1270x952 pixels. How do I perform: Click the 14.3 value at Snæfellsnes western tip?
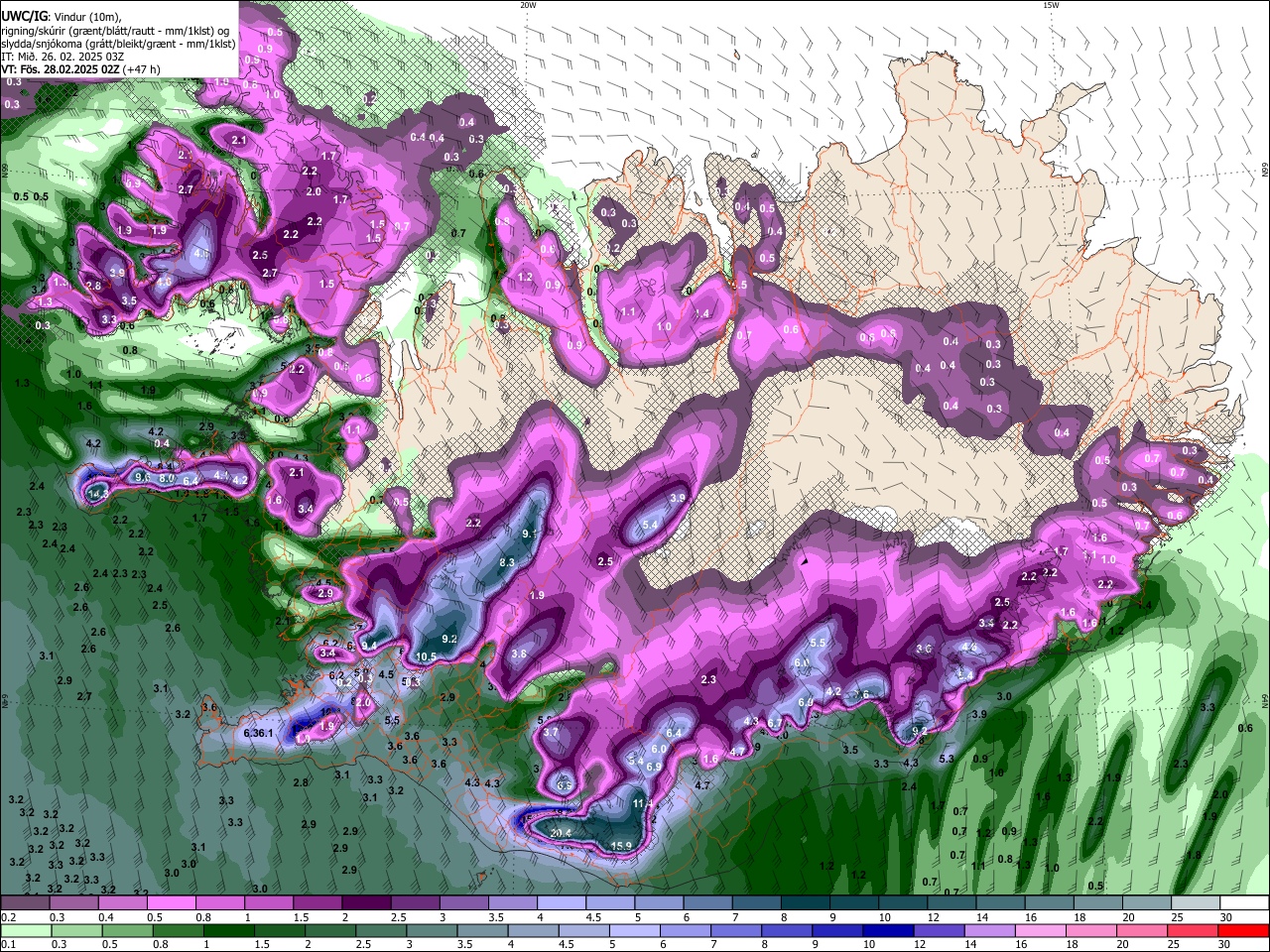(x=98, y=493)
